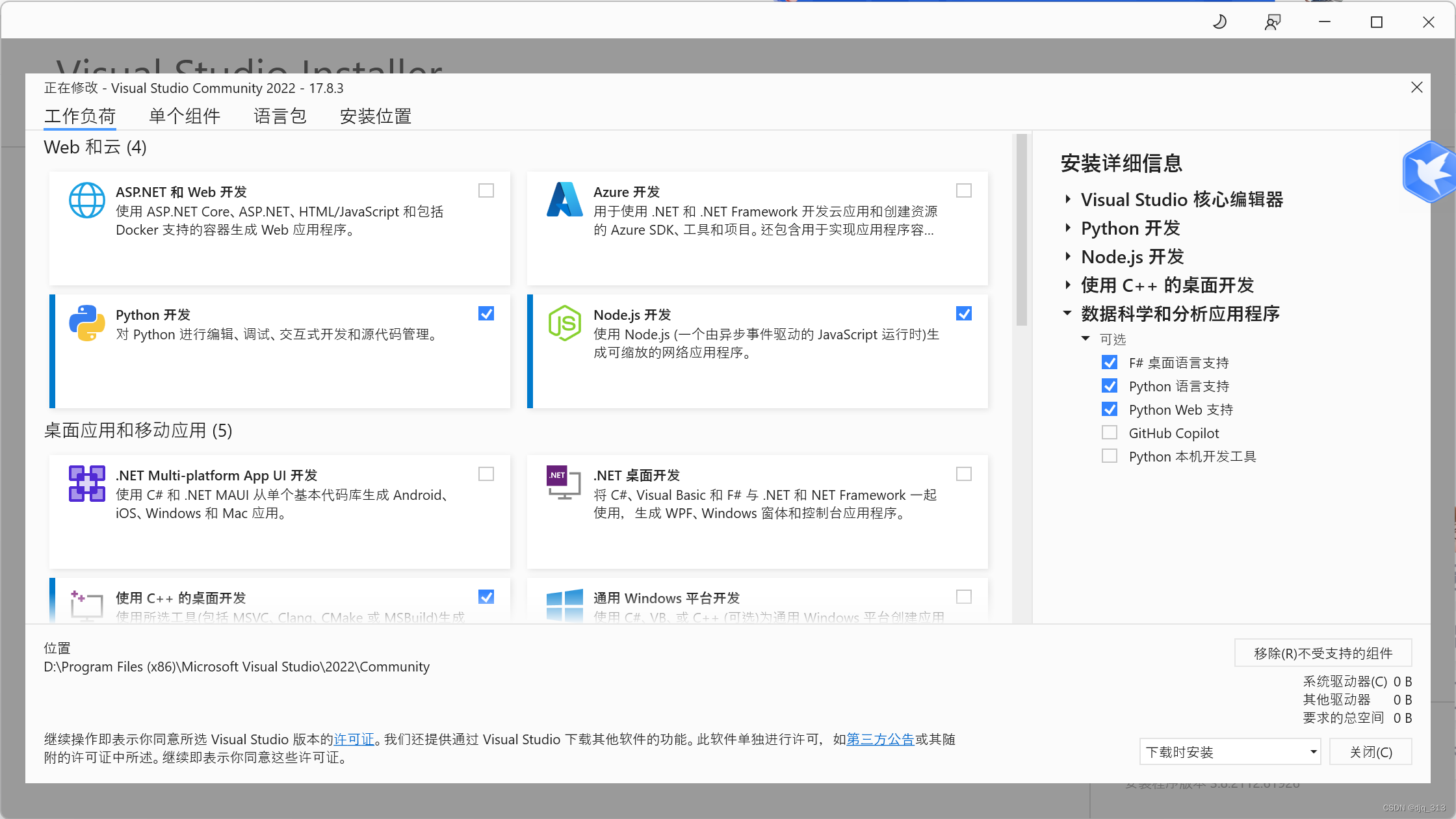
Task: Switch to the 语言包 tab
Action: (x=280, y=116)
